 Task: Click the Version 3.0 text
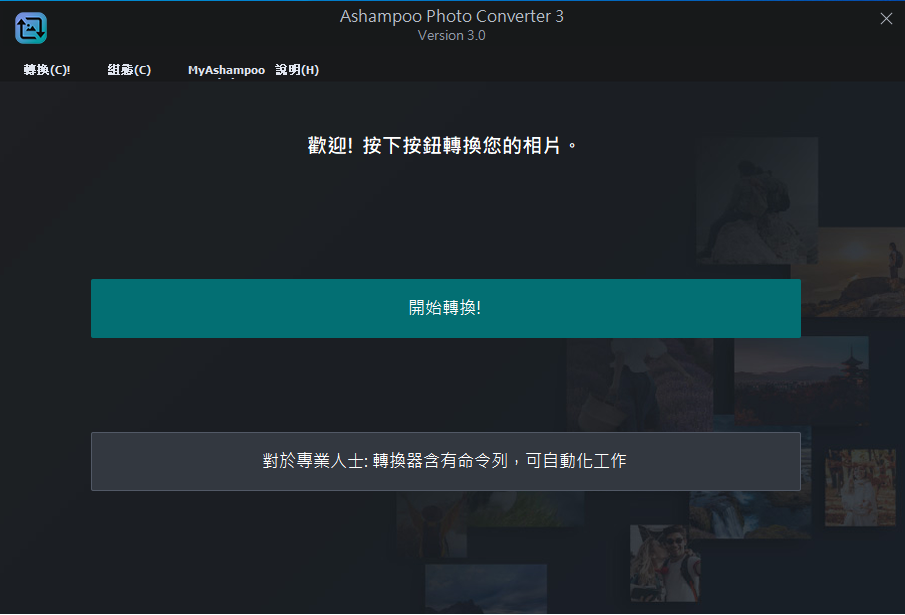click(451, 36)
